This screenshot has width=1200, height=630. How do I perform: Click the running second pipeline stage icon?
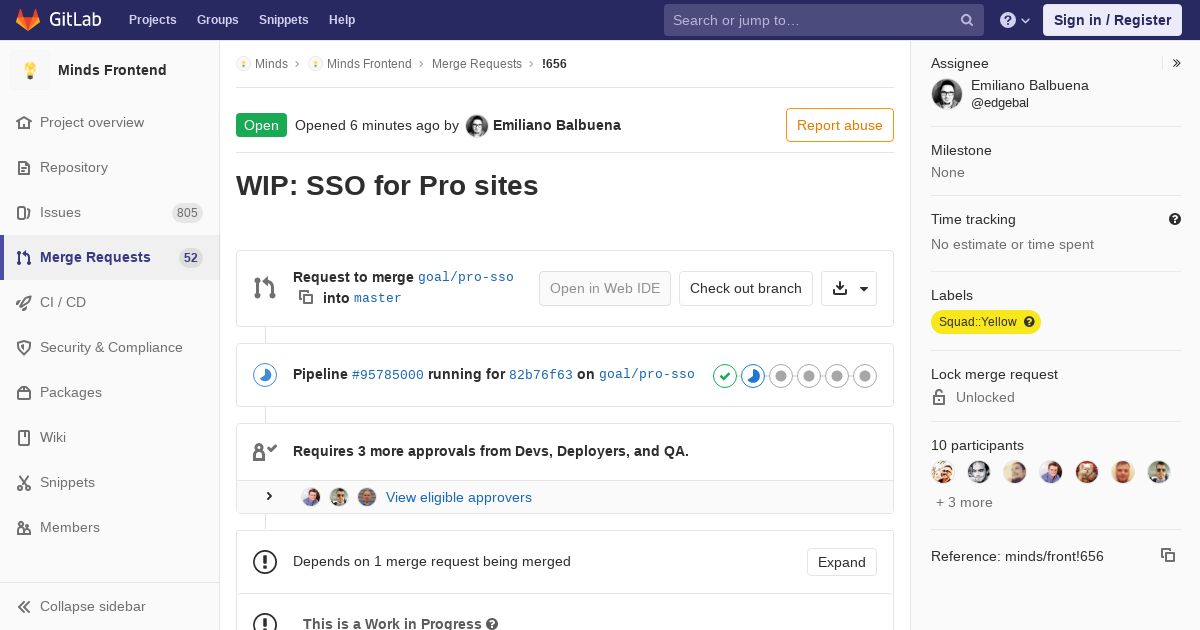point(753,376)
